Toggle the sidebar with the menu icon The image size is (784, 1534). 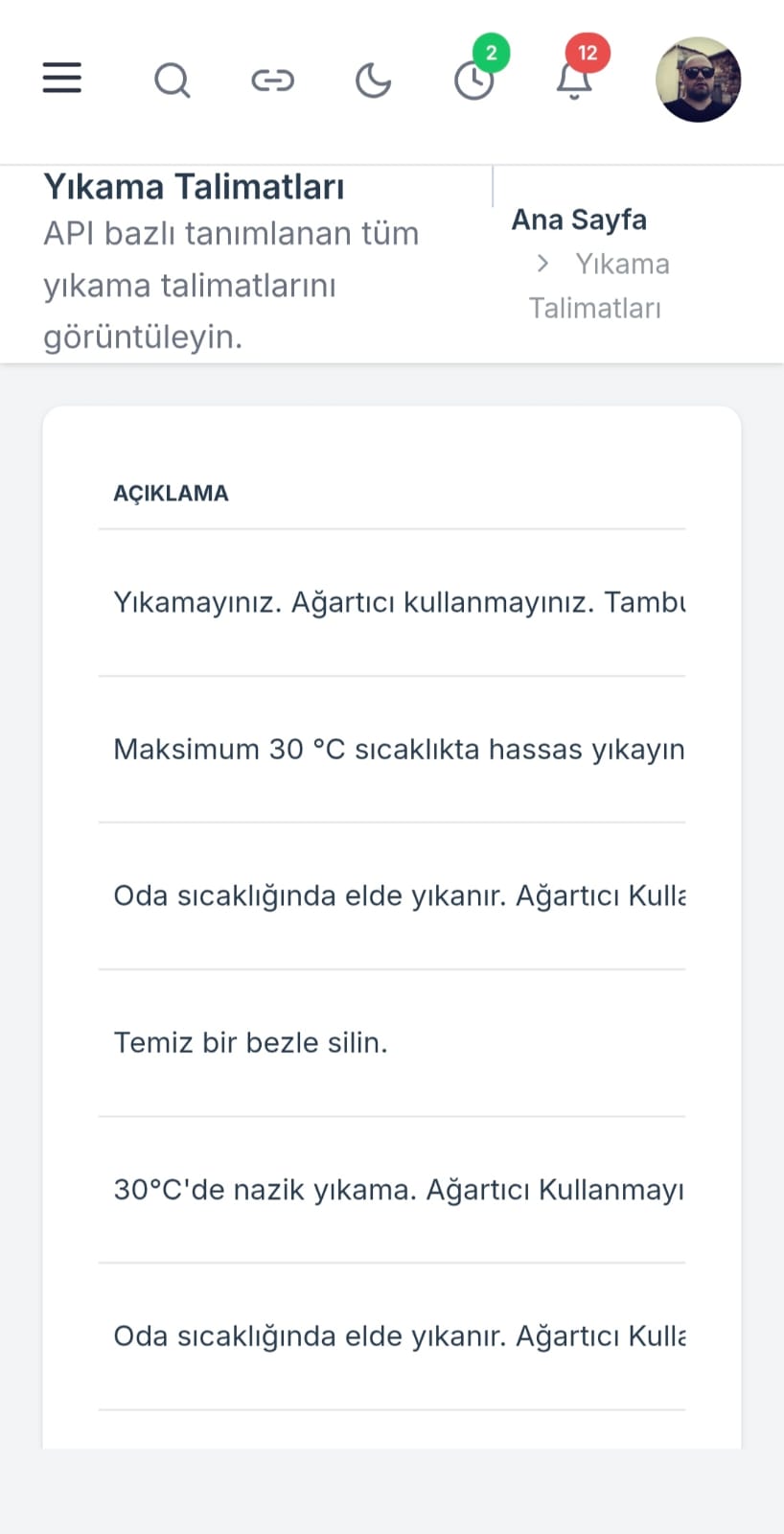click(61, 79)
